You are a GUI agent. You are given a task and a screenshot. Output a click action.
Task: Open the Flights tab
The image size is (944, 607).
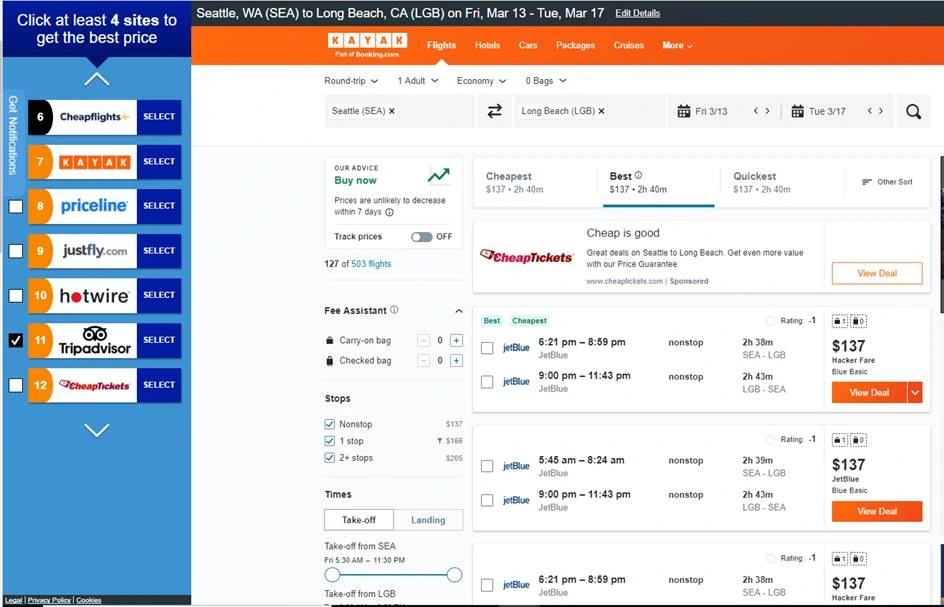tap(441, 45)
